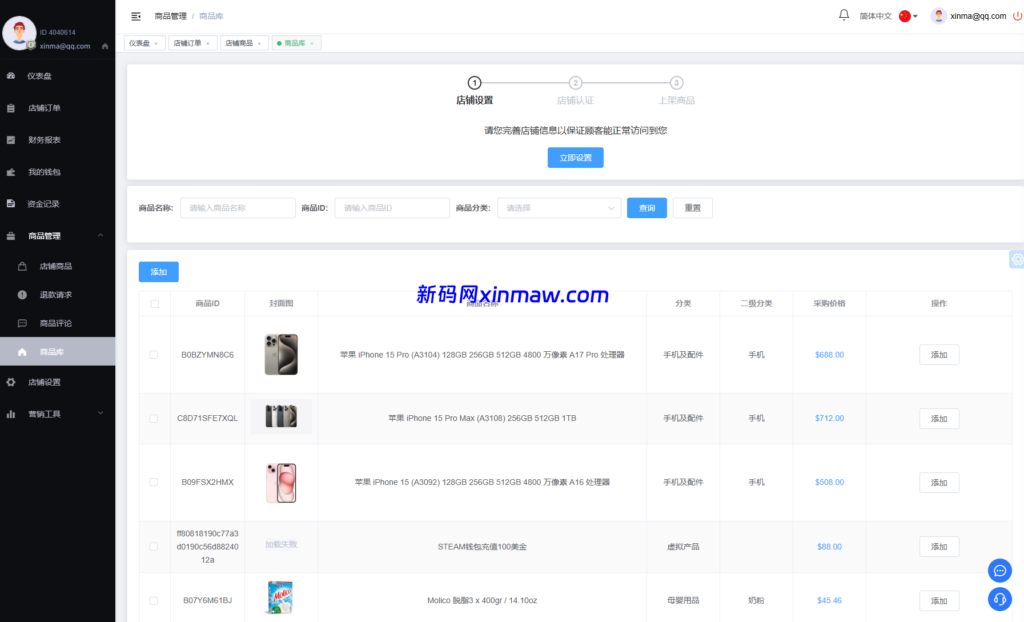Open the notification bell

pos(844,15)
